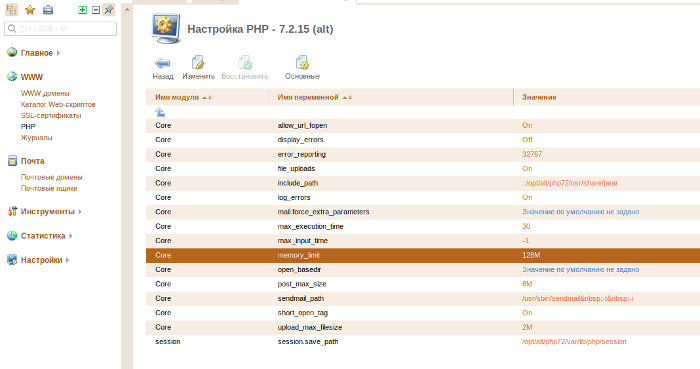Expand the Главное menu arrow
This screenshot has width=700, height=369.
coord(58,53)
